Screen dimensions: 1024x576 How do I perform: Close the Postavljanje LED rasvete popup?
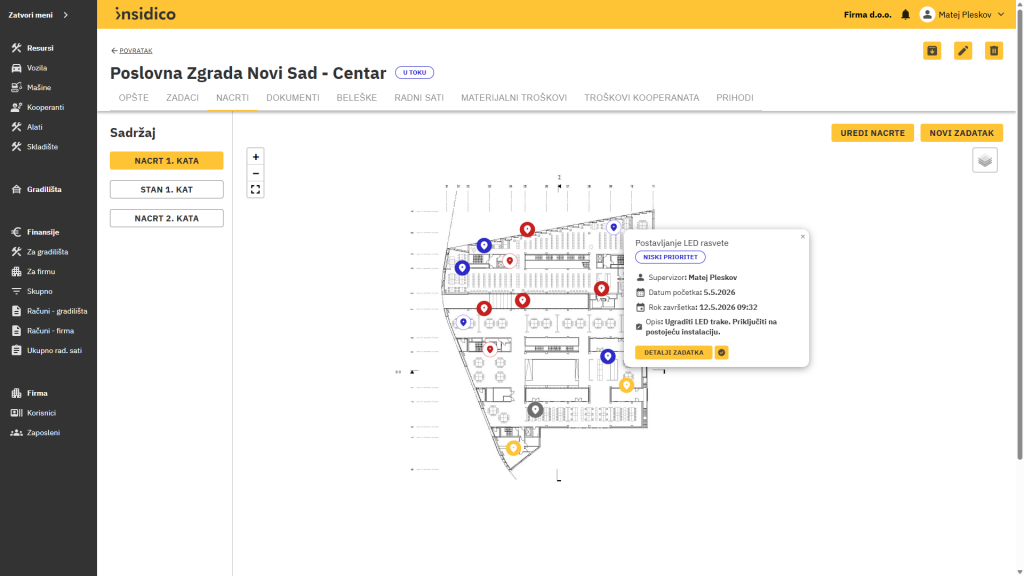click(x=803, y=236)
